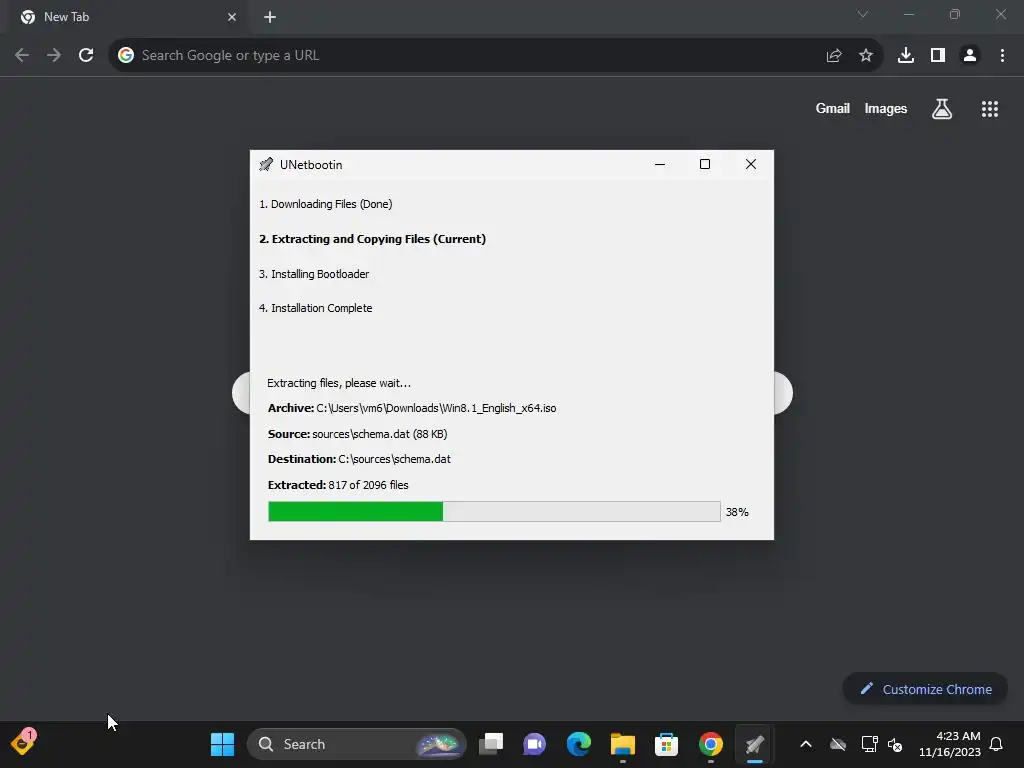The image size is (1024, 768).
Task: Bookmark this tab with the star icon
Action: coord(866,56)
